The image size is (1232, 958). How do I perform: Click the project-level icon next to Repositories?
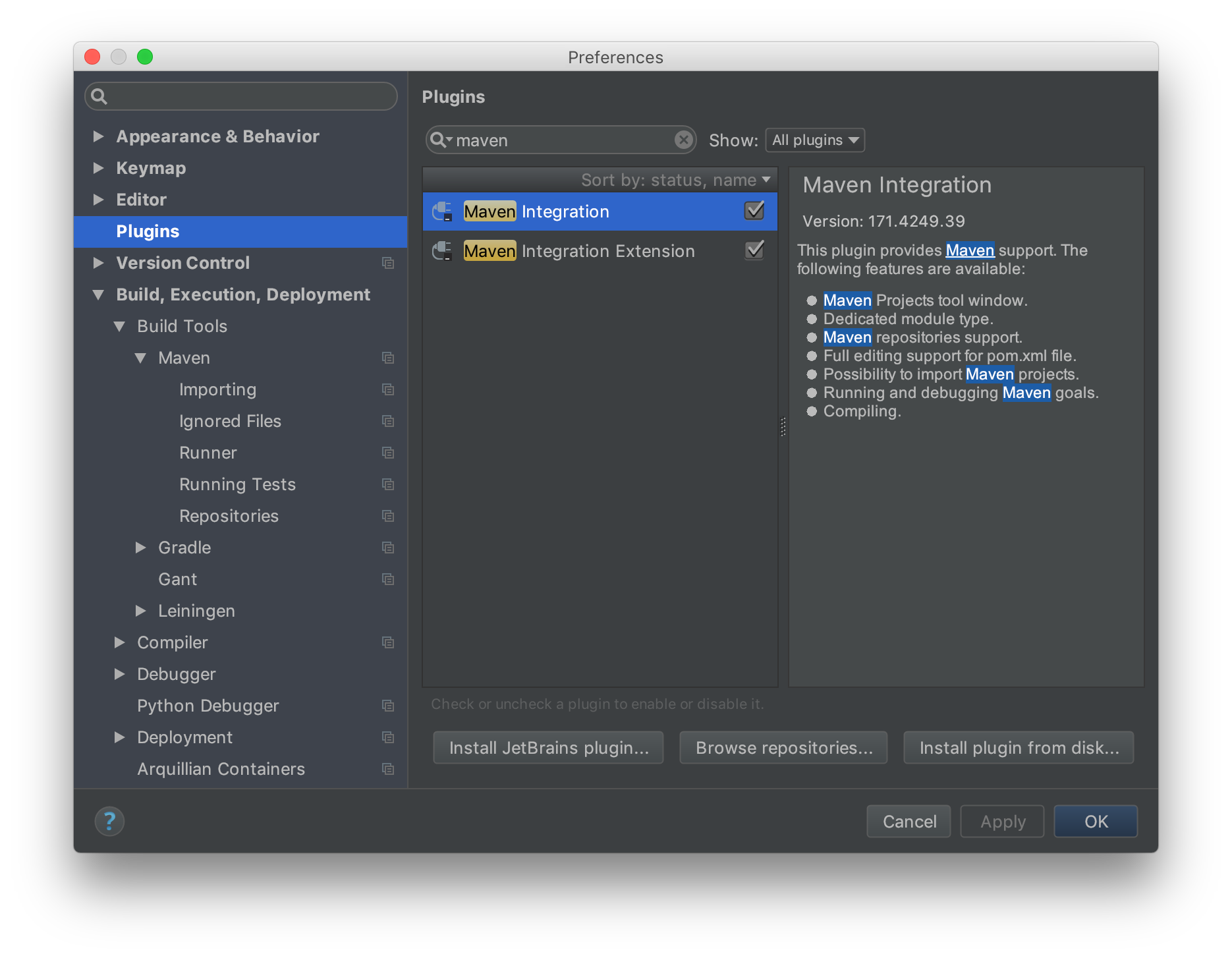point(388,516)
